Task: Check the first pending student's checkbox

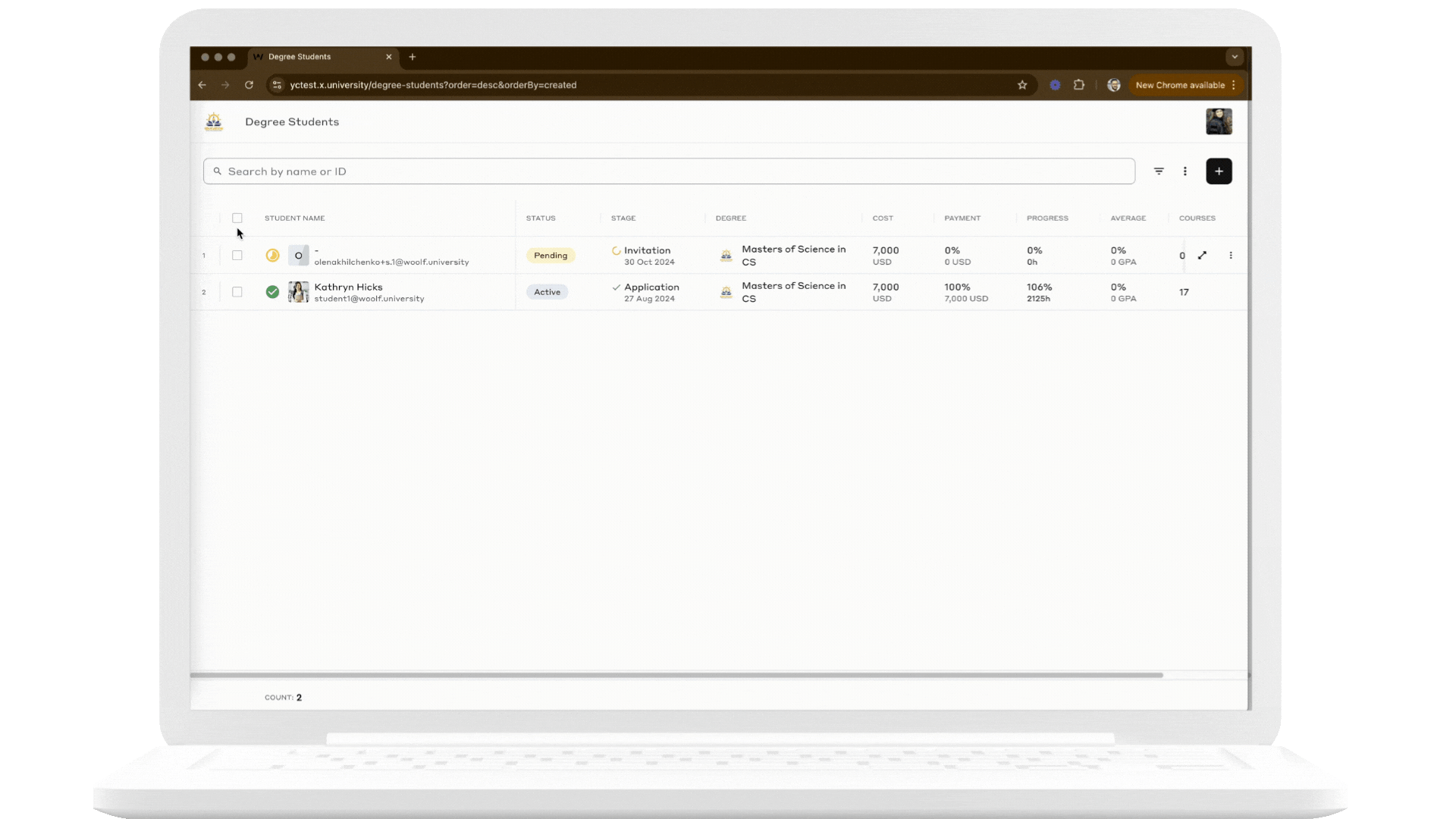Action: tap(237, 256)
